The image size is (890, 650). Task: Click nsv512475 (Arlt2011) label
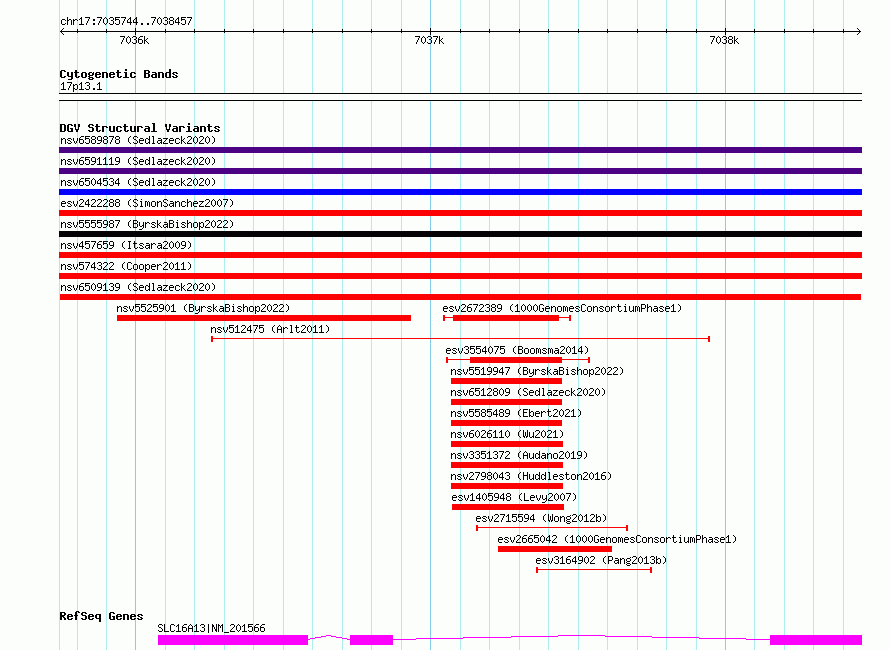[270, 329]
